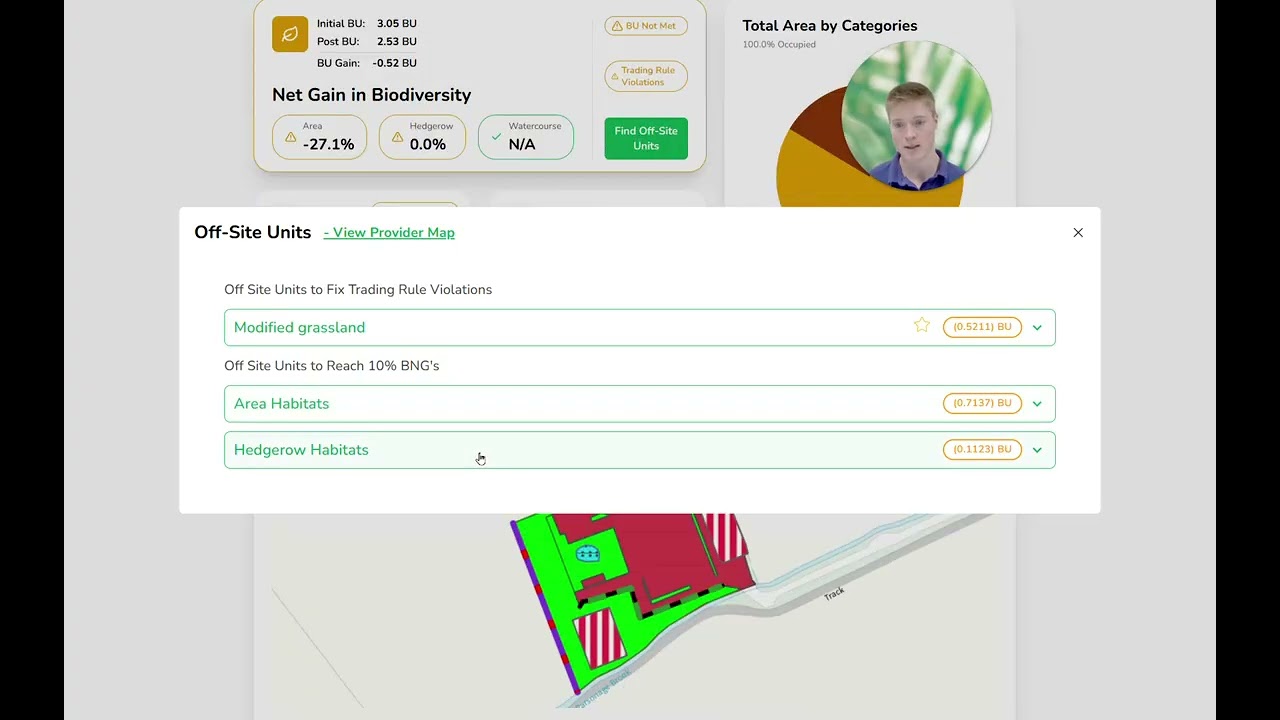Click the Track label on the map
This screenshot has height=720, width=1280.
coord(834,594)
